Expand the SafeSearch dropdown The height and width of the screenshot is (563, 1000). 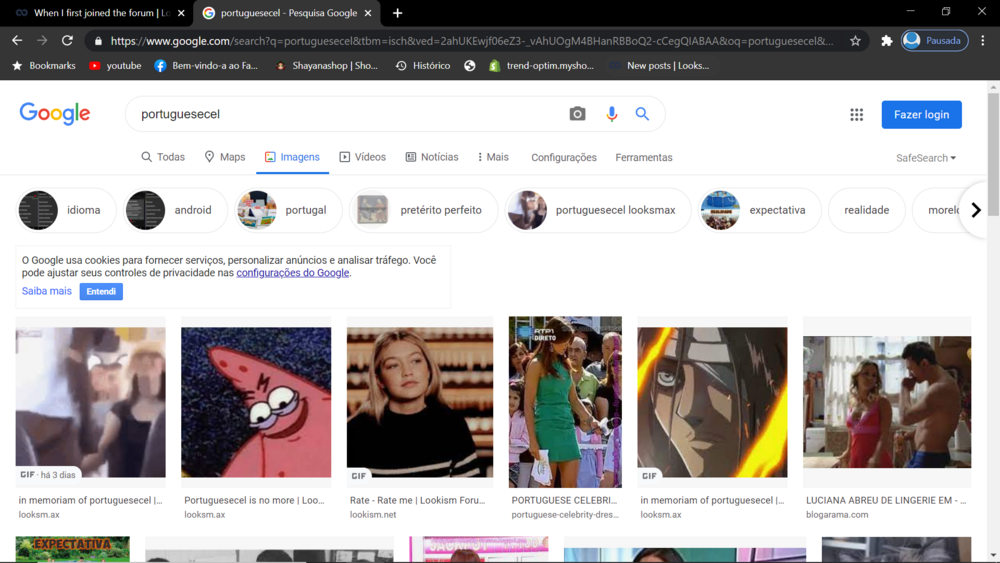pos(926,158)
